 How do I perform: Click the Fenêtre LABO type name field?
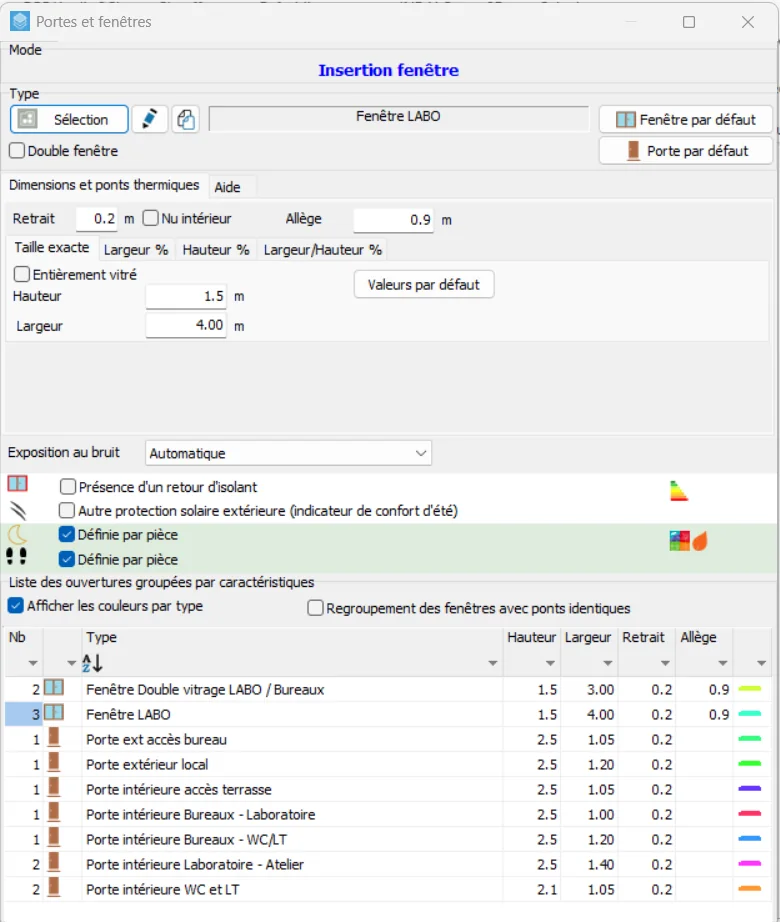pyautogui.click(x=399, y=118)
